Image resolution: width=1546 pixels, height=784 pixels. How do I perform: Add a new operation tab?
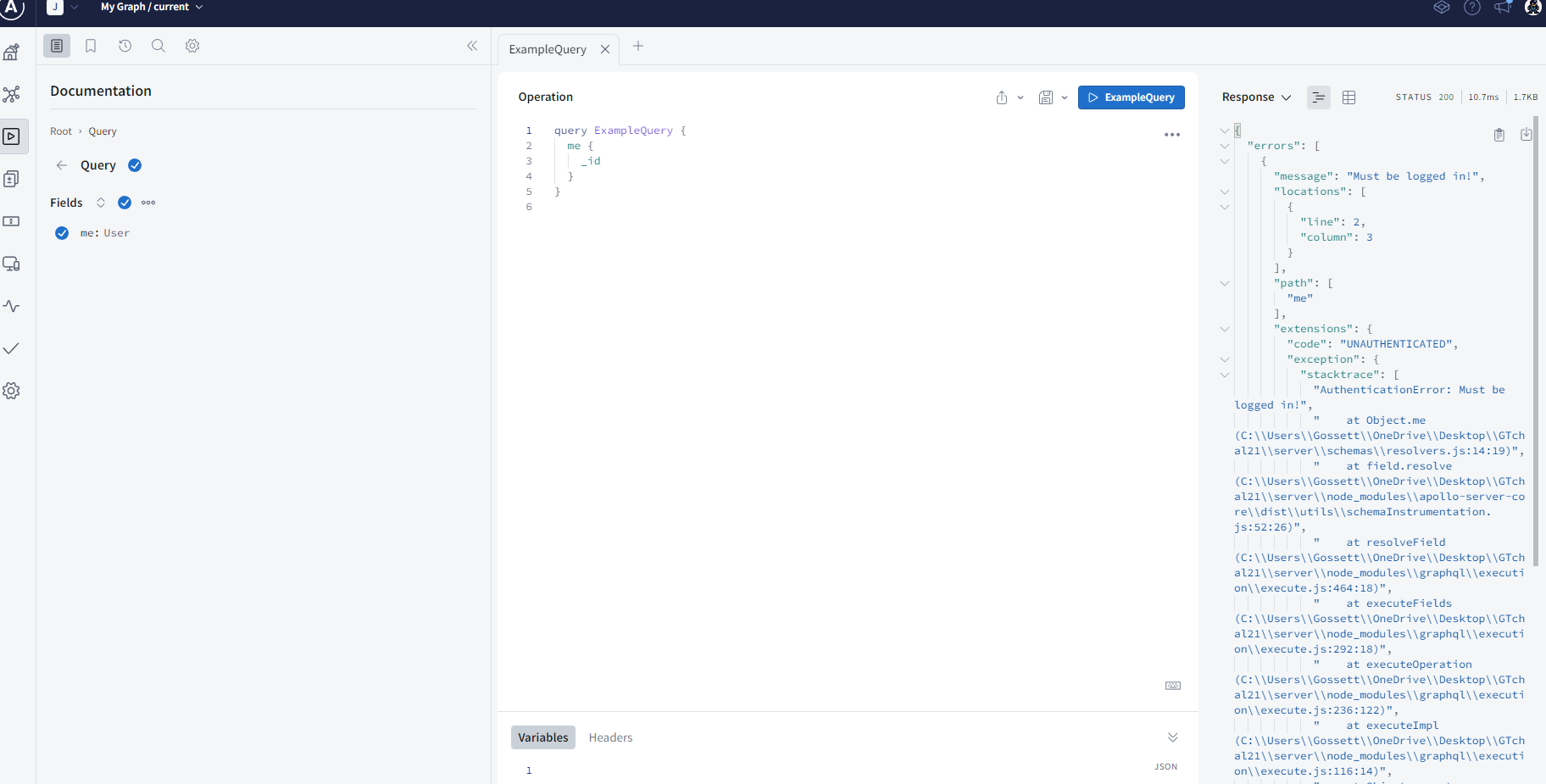pyautogui.click(x=638, y=46)
